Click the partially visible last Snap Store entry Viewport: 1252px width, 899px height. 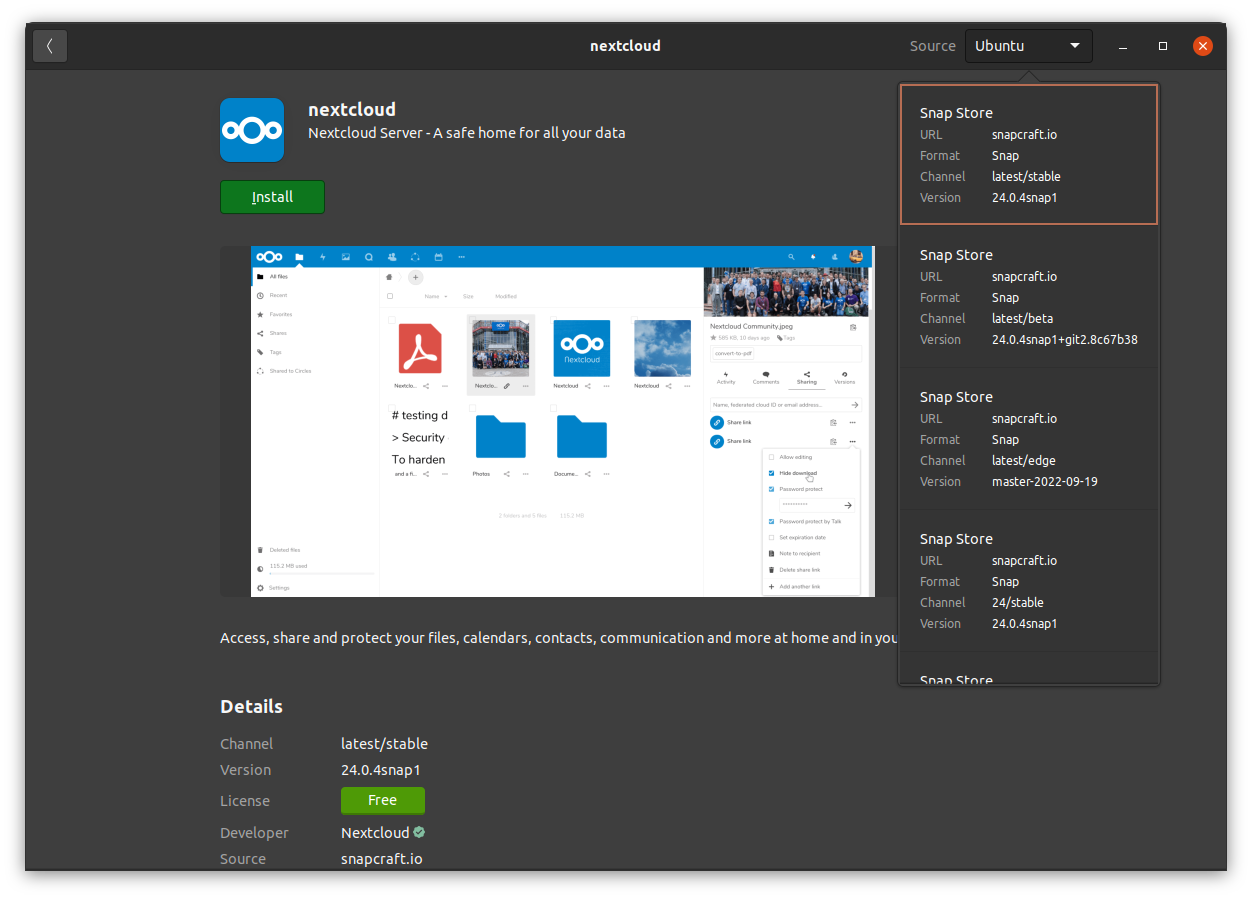click(1029, 669)
